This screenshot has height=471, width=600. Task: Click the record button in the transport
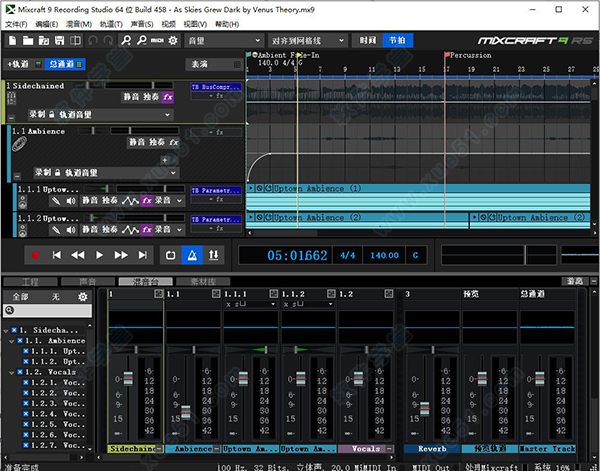point(35,255)
